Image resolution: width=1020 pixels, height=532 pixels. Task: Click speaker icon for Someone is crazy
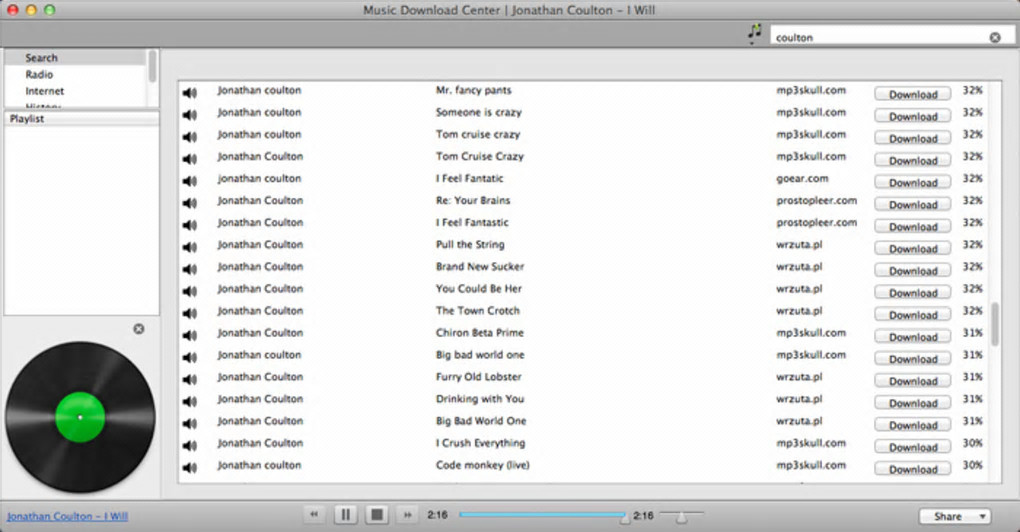(x=189, y=115)
